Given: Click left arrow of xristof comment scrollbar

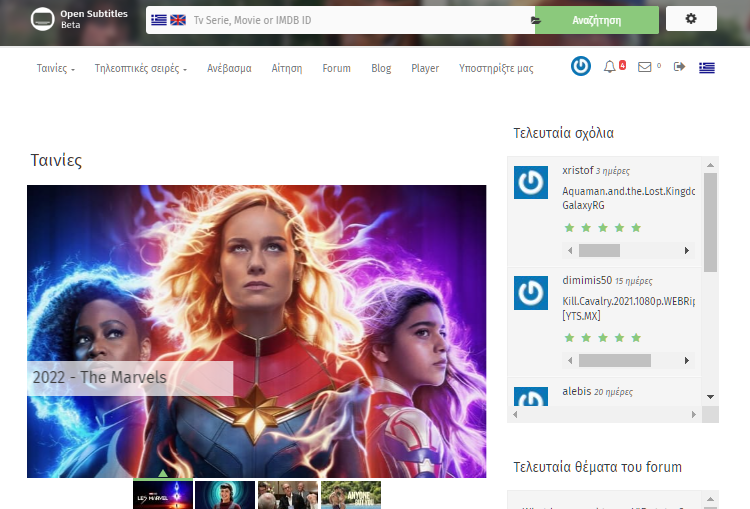Looking at the screenshot, I should point(570,251).
